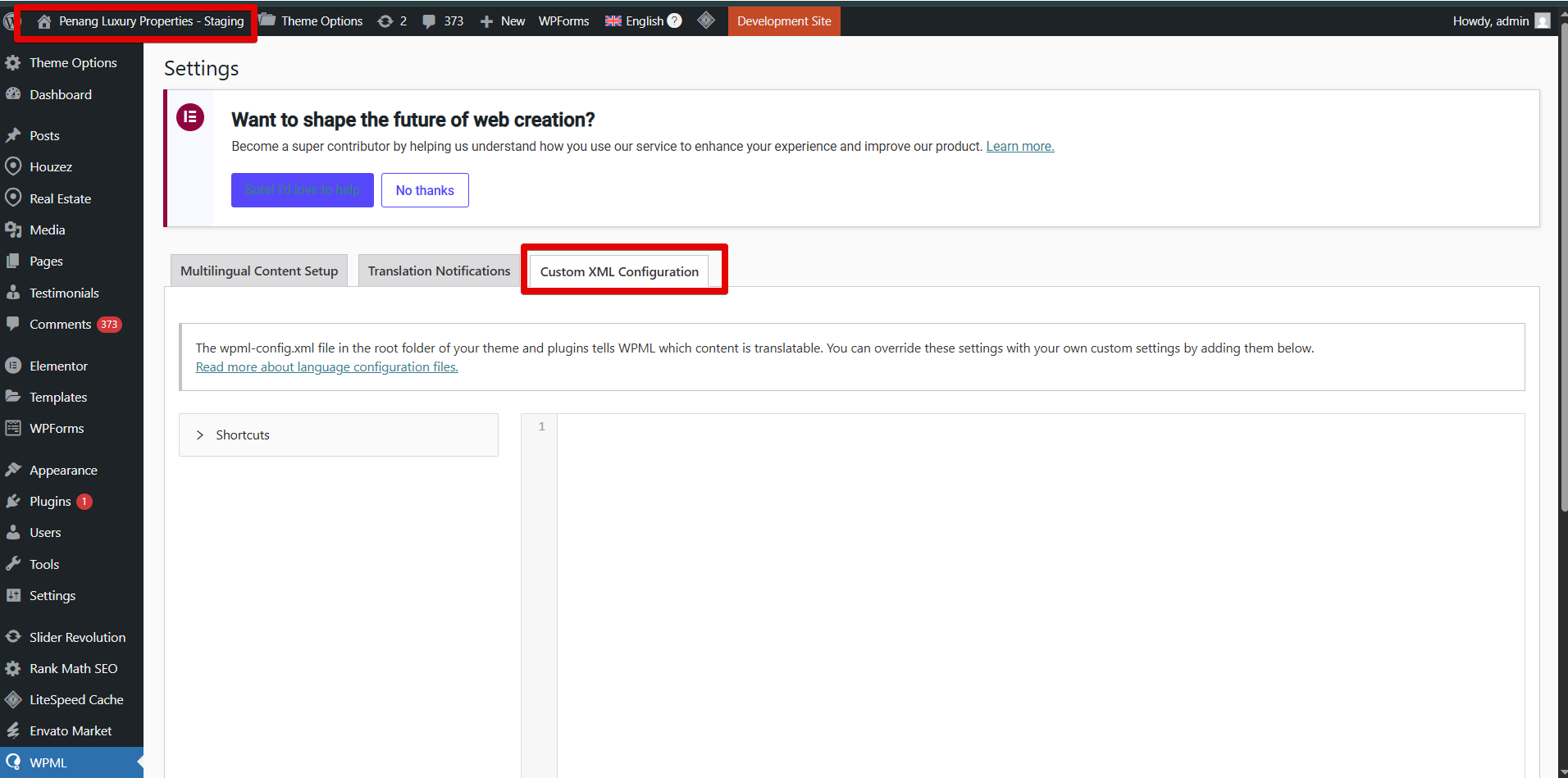Click the plus New icon in admin bar
Screen dimensions: 1568x778
click(x=486, y=21)
